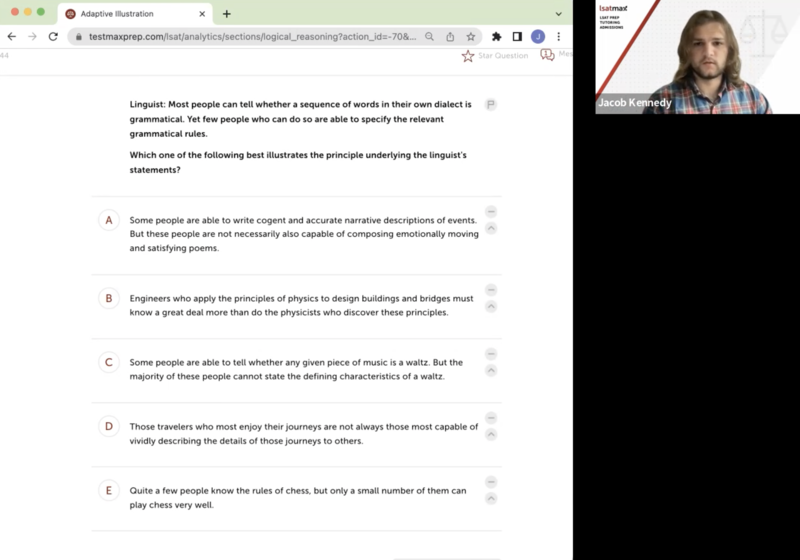
Task: Open the Chrome three-dot menu
Action: [559, 36]
